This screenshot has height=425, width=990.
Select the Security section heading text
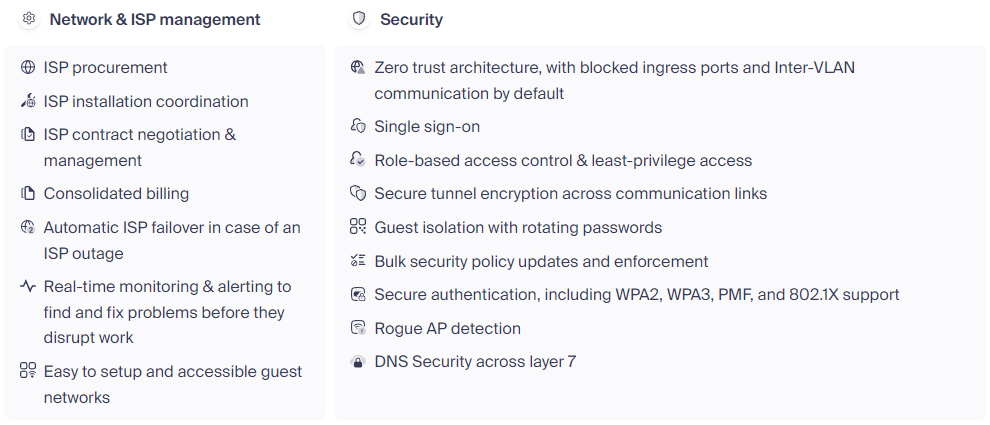[411, 20]
